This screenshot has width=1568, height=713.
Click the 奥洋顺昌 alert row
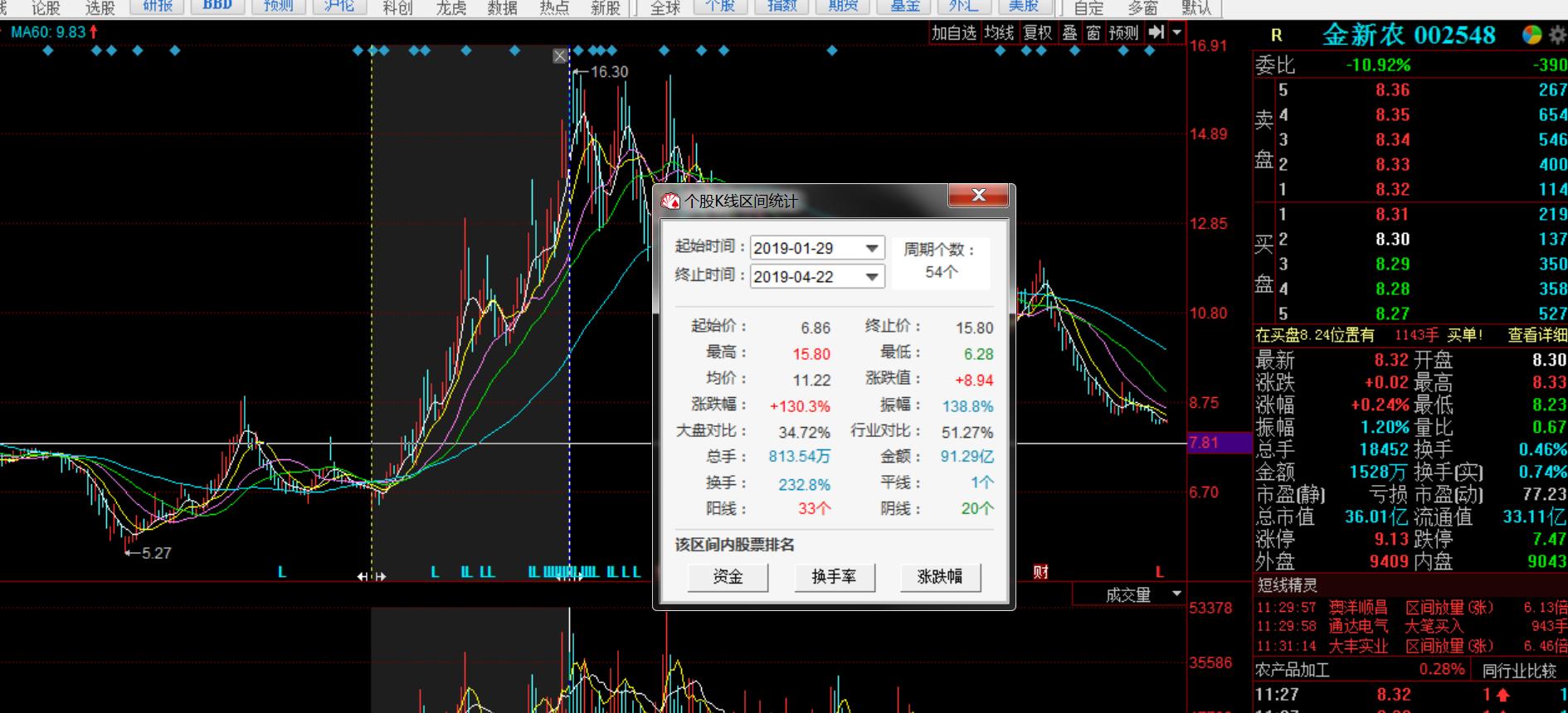(x=1410, y=608)
